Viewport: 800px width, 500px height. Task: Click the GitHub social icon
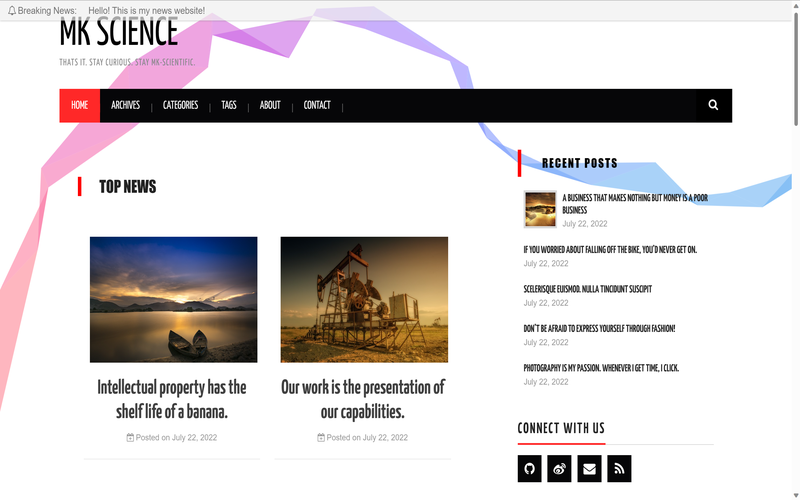click(x=530, y=468)
